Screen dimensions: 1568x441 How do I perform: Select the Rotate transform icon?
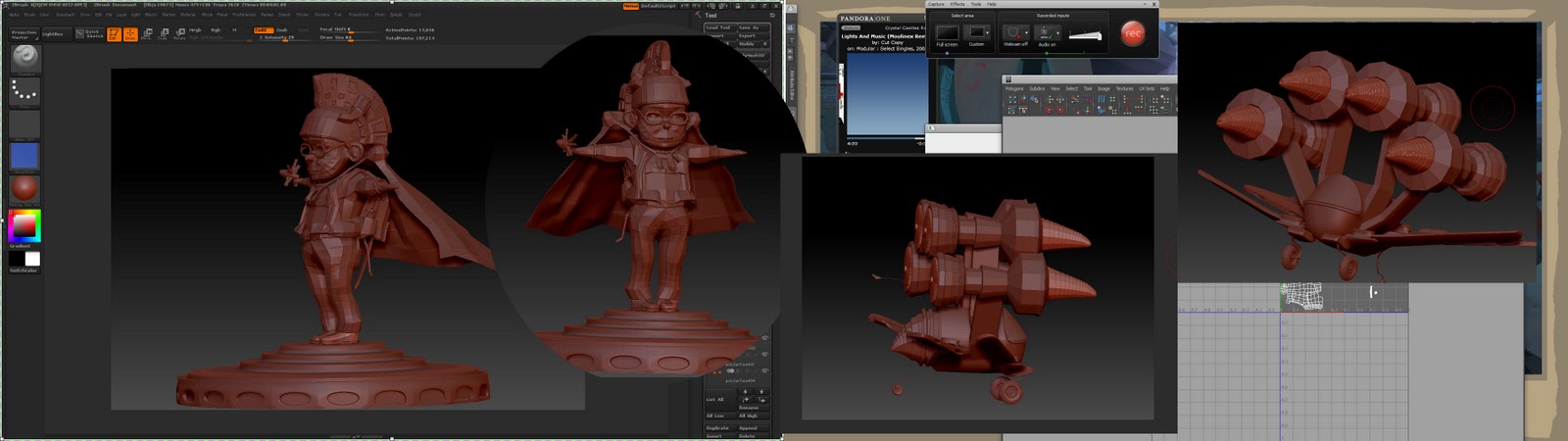[179, 34]
